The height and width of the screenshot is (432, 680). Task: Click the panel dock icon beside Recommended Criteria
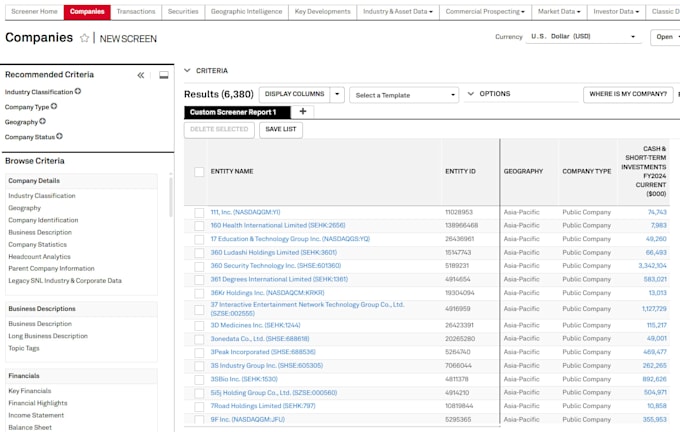point(163,75)
